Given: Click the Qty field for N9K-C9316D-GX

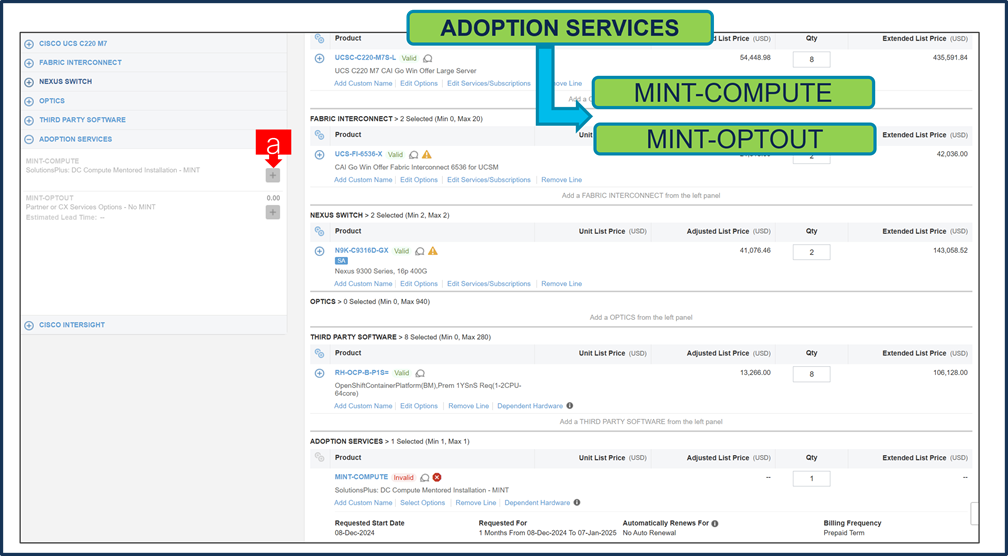Looking at the screenshot, I should [x=811, y=252].
